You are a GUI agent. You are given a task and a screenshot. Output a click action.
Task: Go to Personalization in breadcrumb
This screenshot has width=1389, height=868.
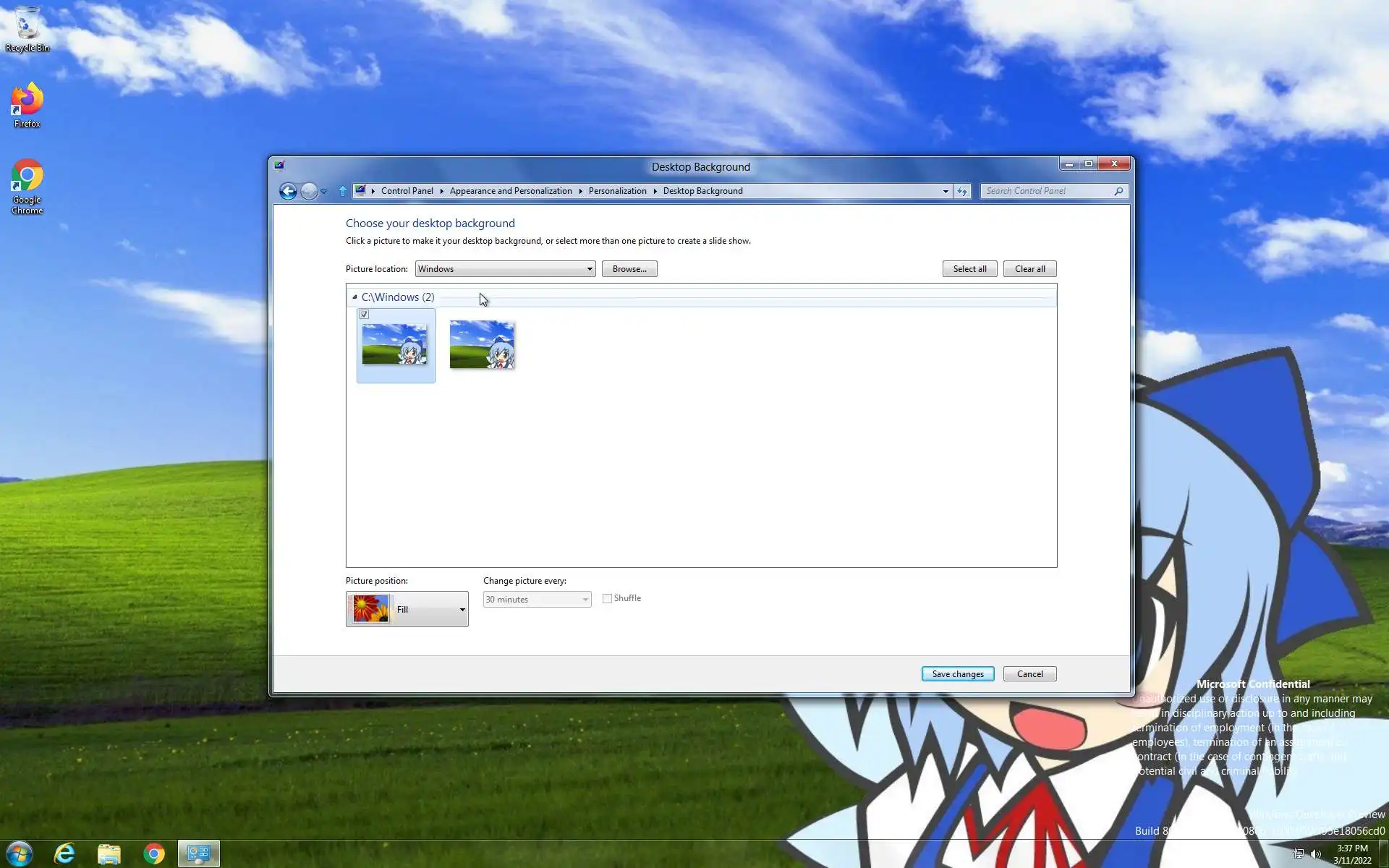617,191
